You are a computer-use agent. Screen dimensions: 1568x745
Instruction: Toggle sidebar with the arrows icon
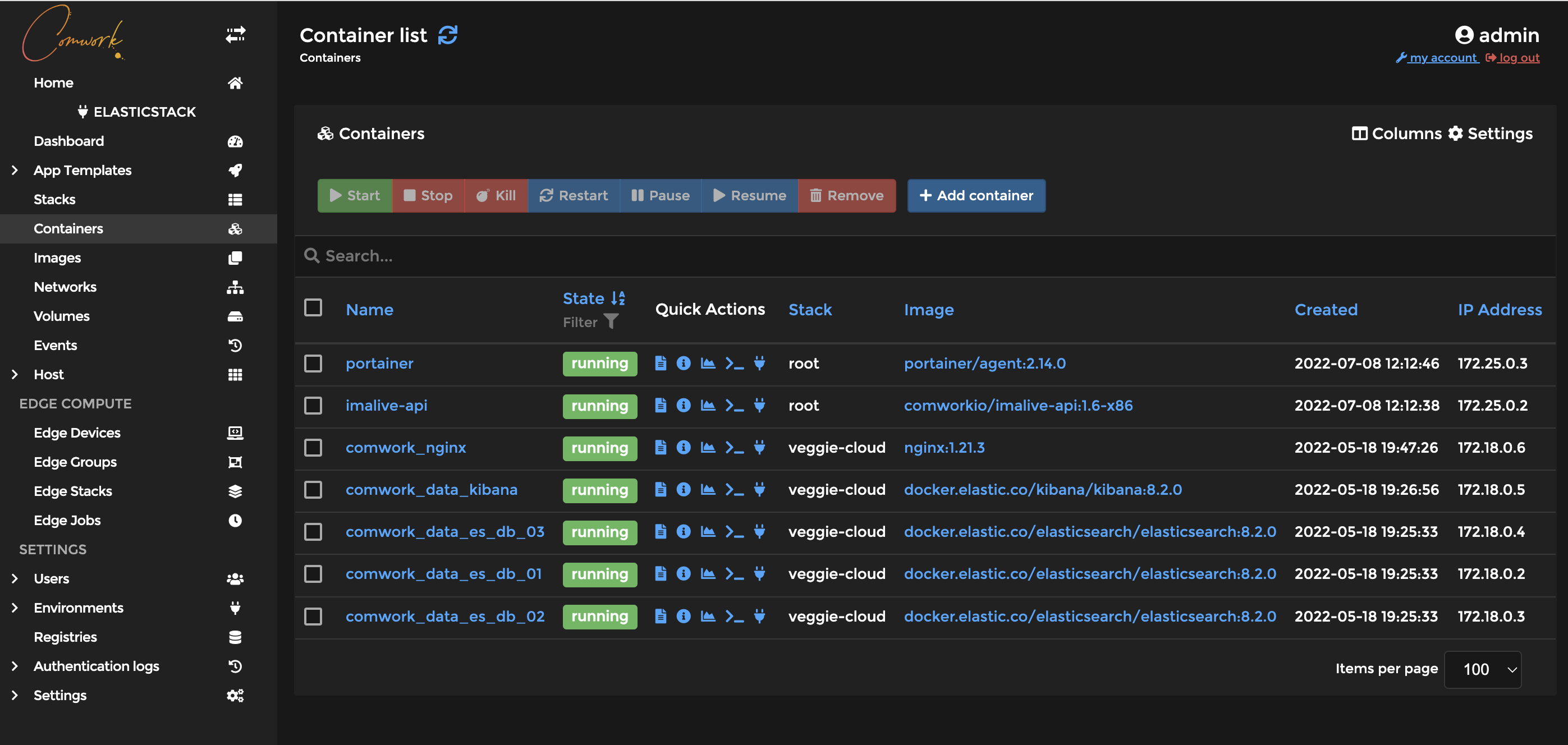pos(236,34)
